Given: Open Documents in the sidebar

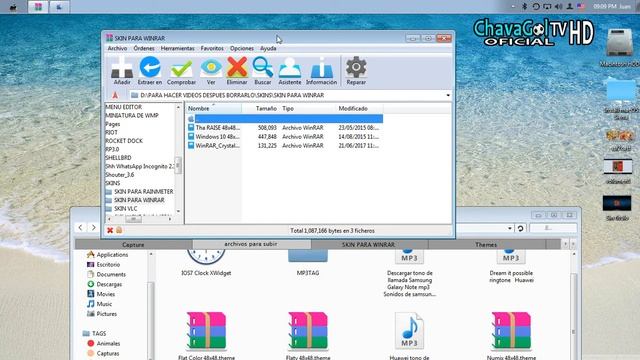Looking at the screenshot, I should pyautogui.click(x=107, y=274).
